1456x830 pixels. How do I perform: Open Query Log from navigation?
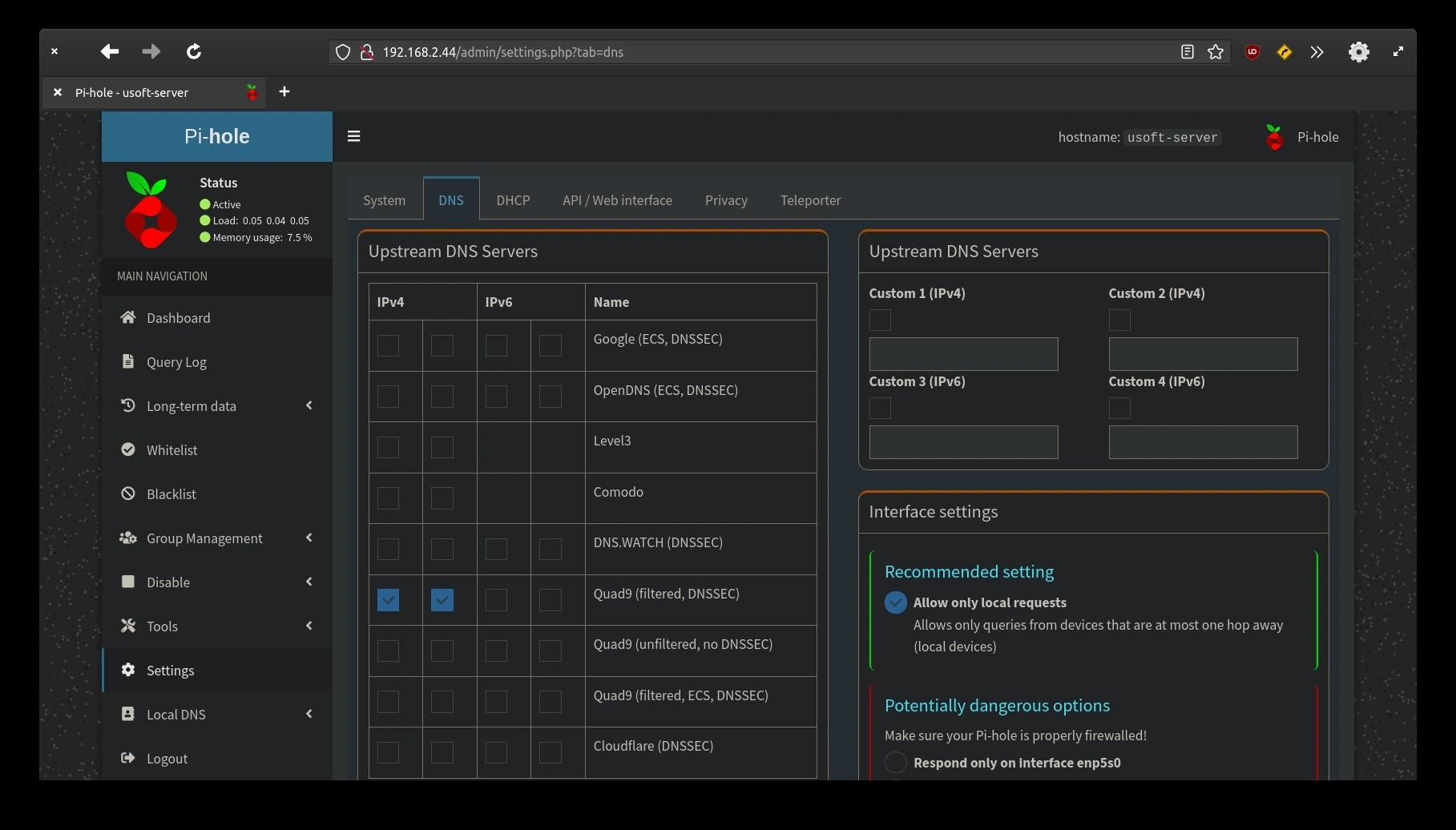pyautogui.click(x=217, y=362)
